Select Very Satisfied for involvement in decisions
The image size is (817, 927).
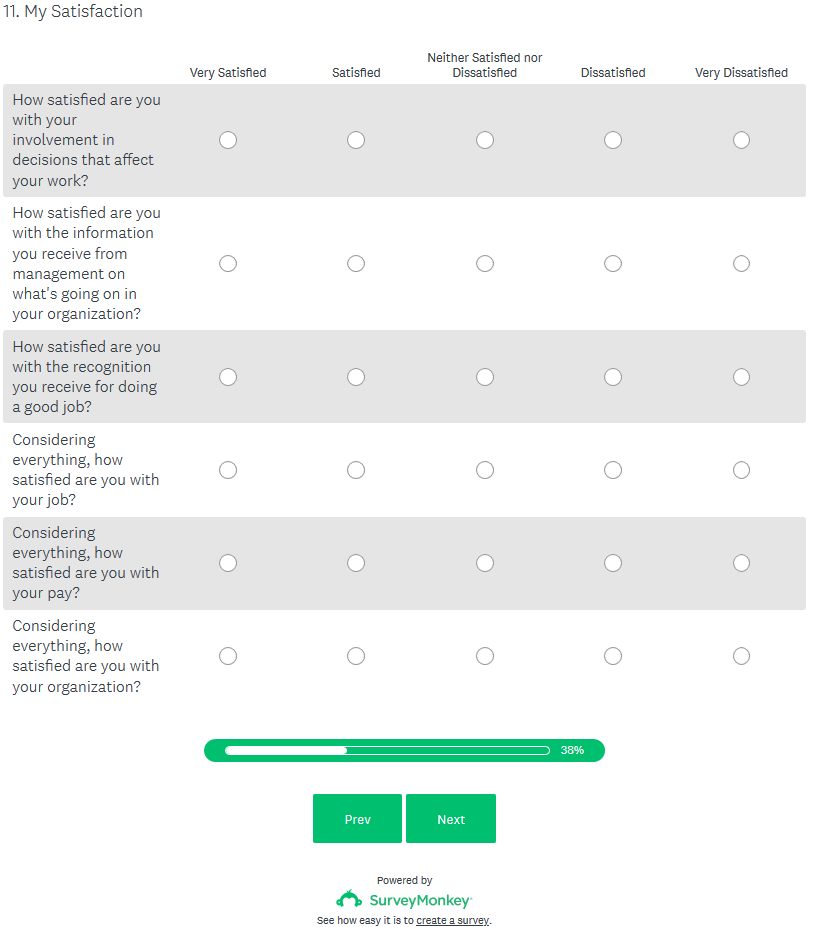(x=228, y=140)
